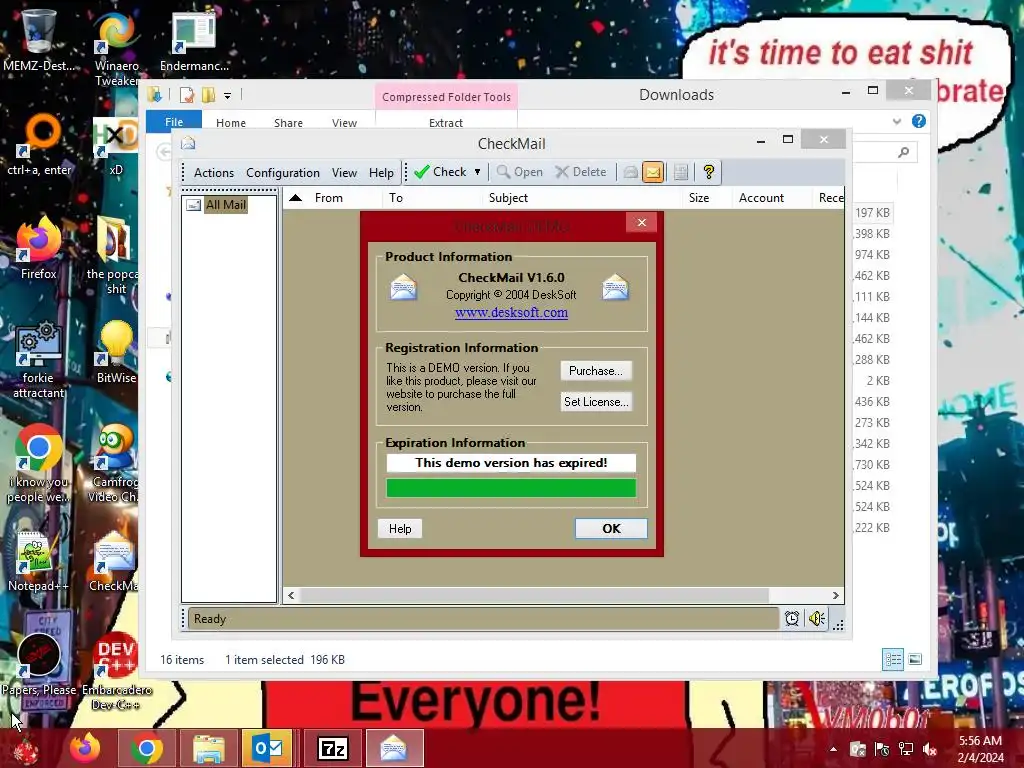Click the network tray icon
This screenshot has width=1024, height=768.
pyautogui.click(x=906, y=749)
